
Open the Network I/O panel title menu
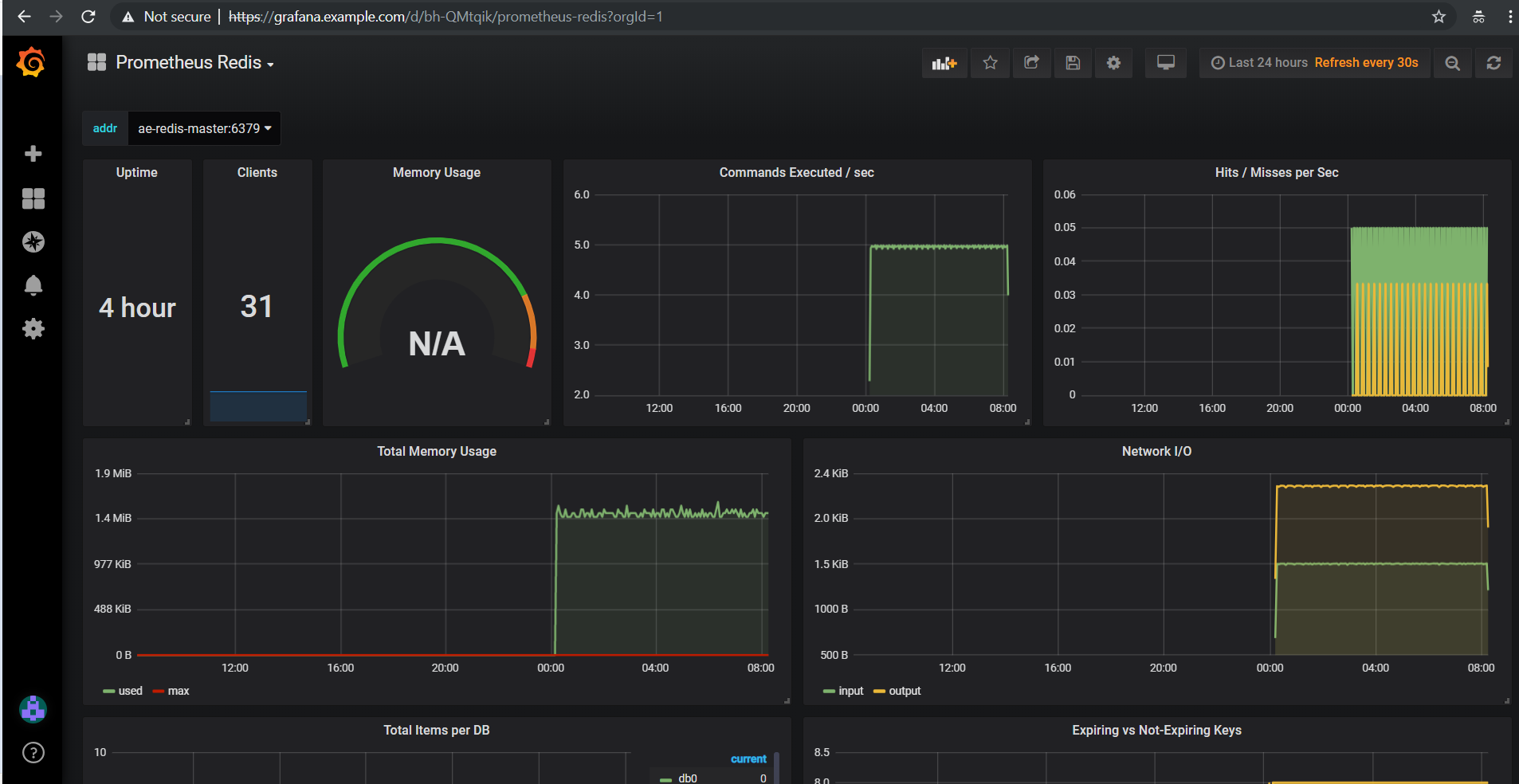[1157, 451]
